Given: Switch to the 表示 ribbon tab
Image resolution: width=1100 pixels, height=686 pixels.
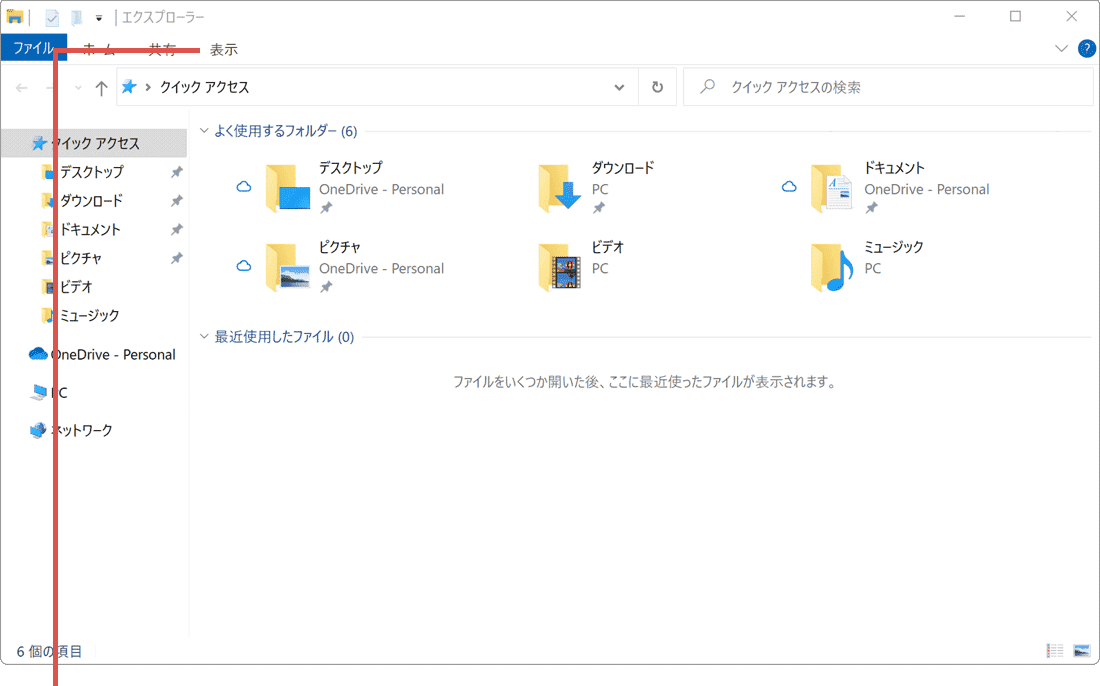Looking at the screenshot, I should tap(224, 48).
